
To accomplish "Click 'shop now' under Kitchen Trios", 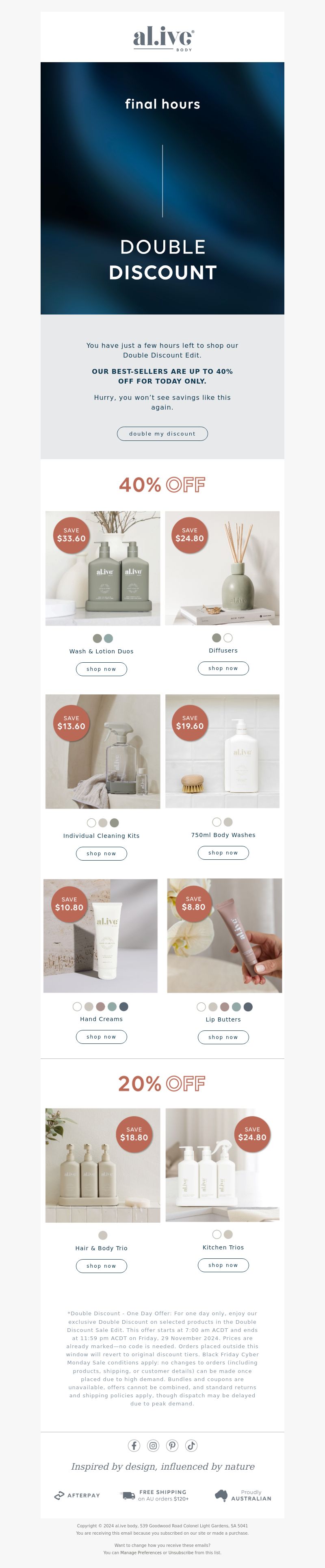I will click(223, 1265).
